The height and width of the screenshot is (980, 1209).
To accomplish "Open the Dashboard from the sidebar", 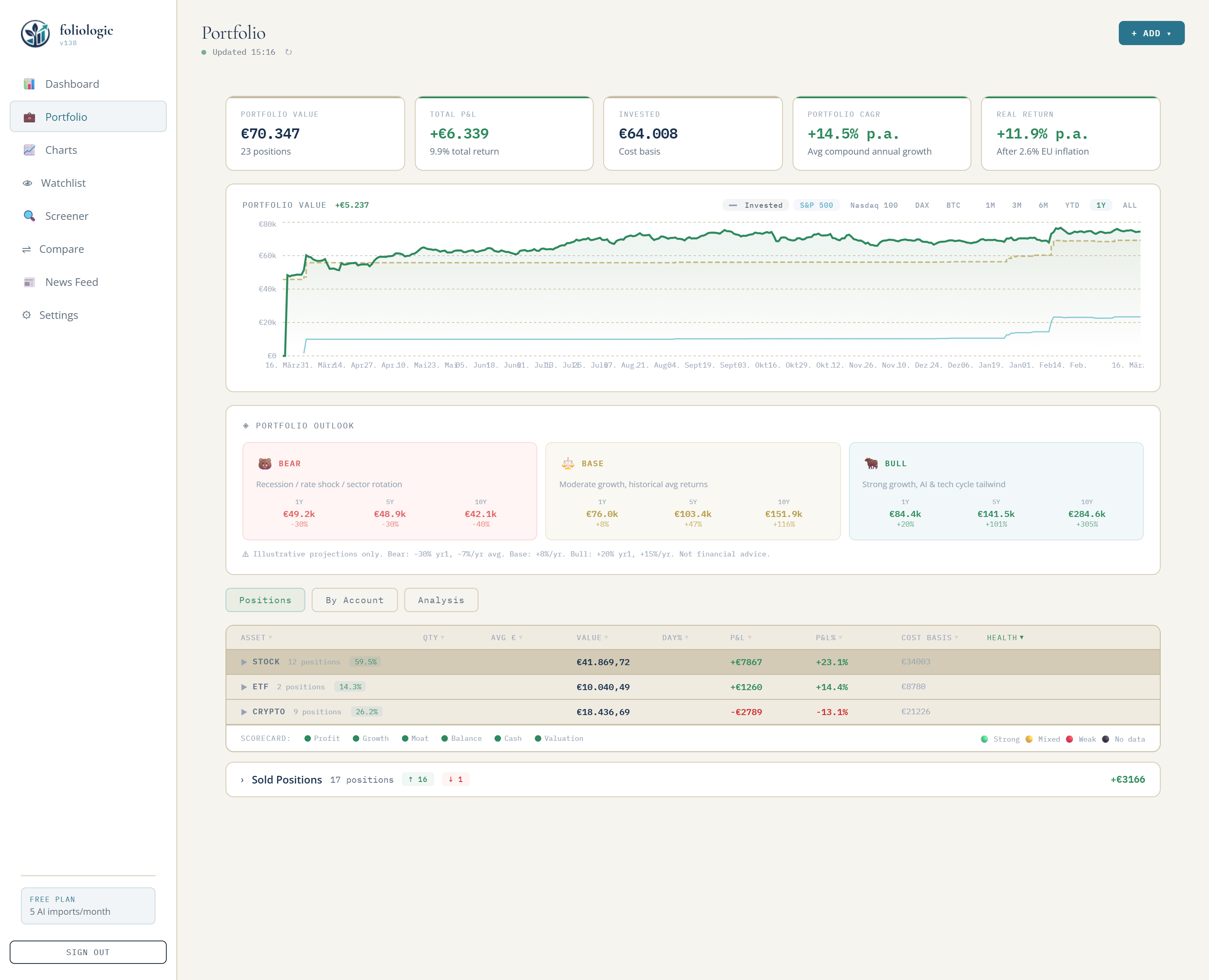I will tap(72, 84).
